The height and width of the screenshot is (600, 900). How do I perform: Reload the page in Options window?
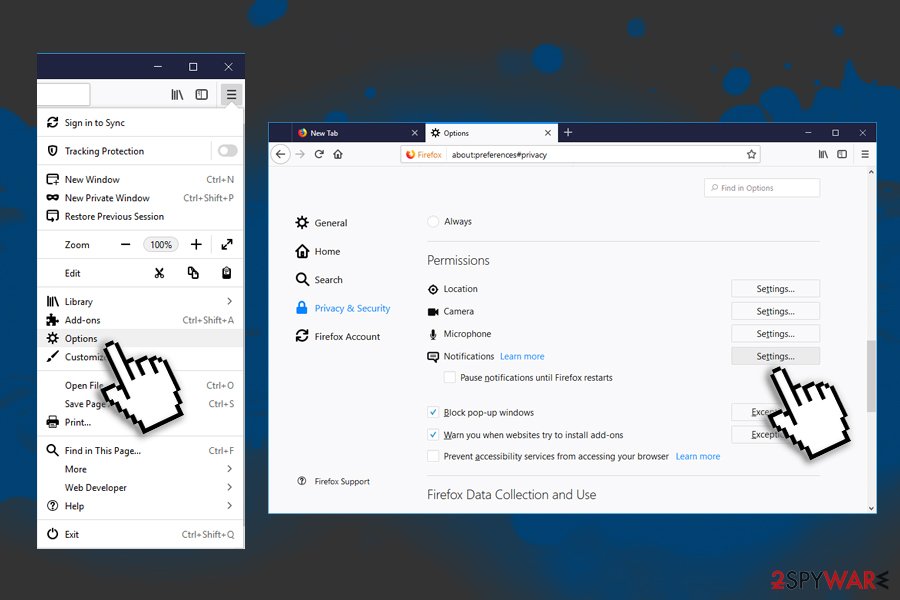tap(319, 154)
